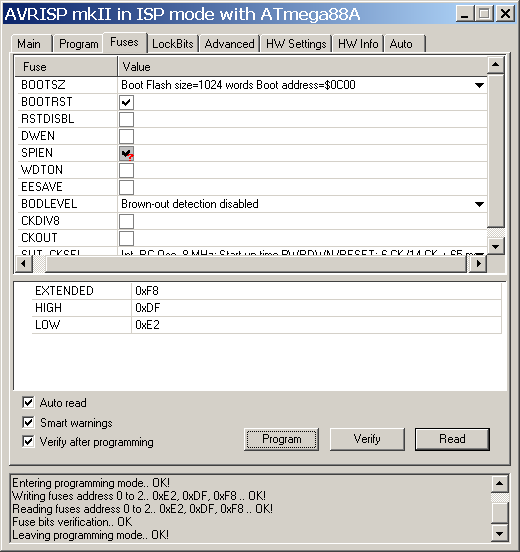Screen dimensions: 520x552
Task: Switch to the Main tab
Action: tap(32, 44)
